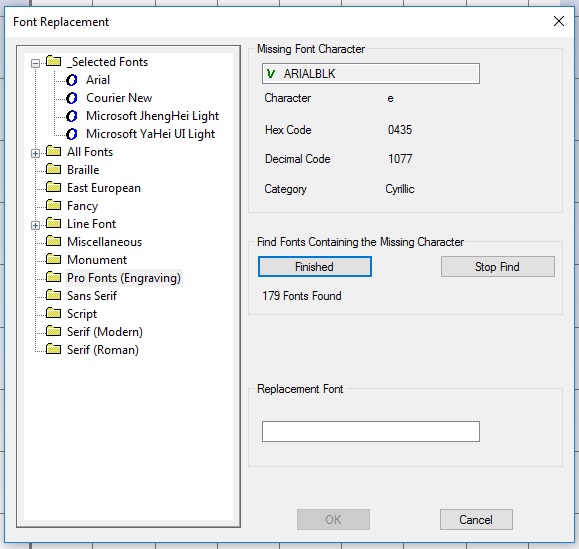Cancel the Font Replacement dialog
Image resolution: width=579 pixels, height=549 pixels.
pyautogui.click(x=476, y=519)
